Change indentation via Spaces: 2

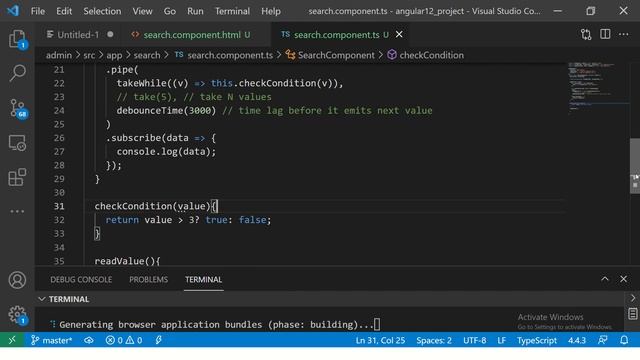pyautogui.click(x=434, y=340)
